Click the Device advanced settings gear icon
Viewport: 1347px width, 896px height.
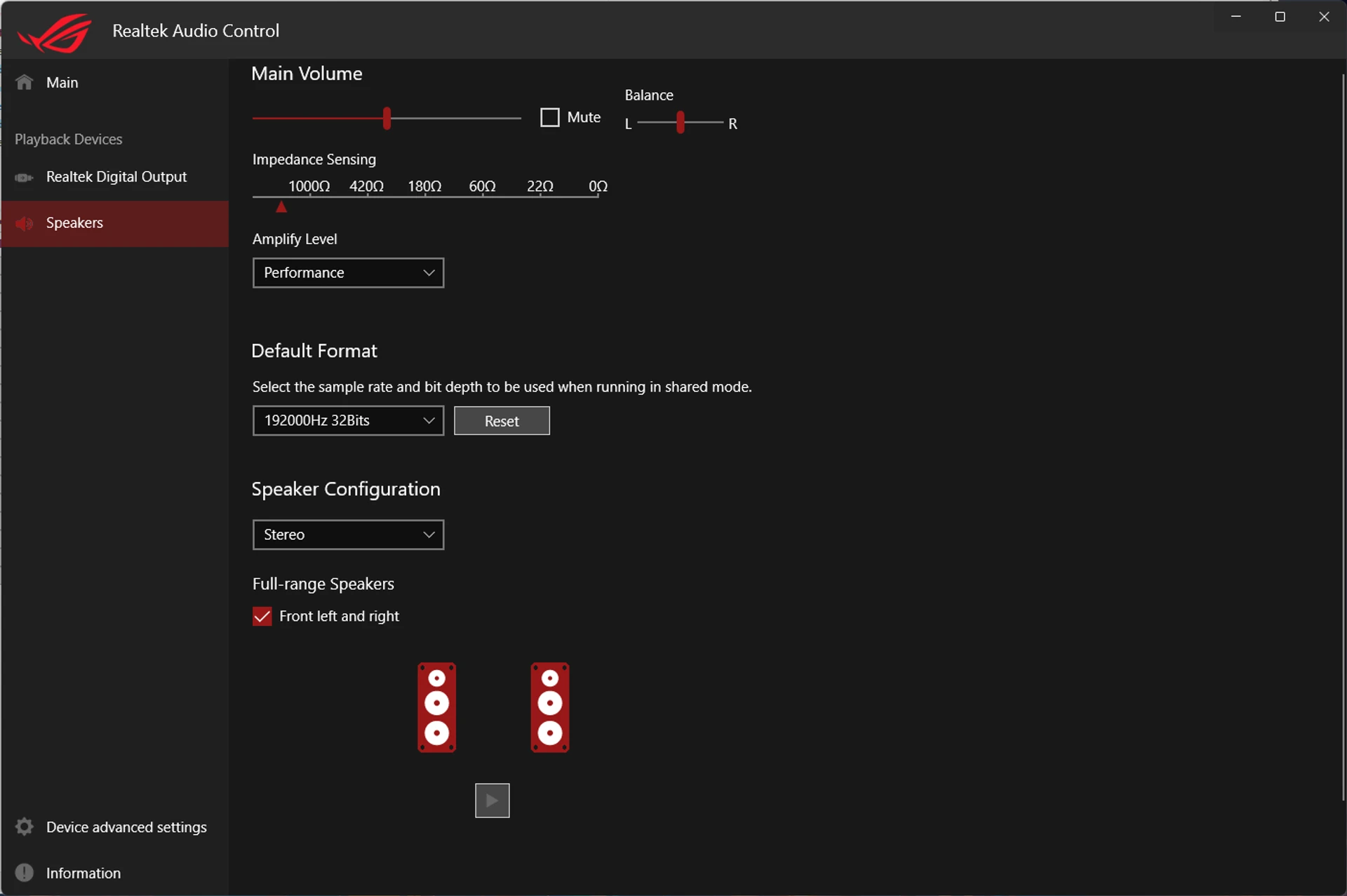[x=25, y=827]
